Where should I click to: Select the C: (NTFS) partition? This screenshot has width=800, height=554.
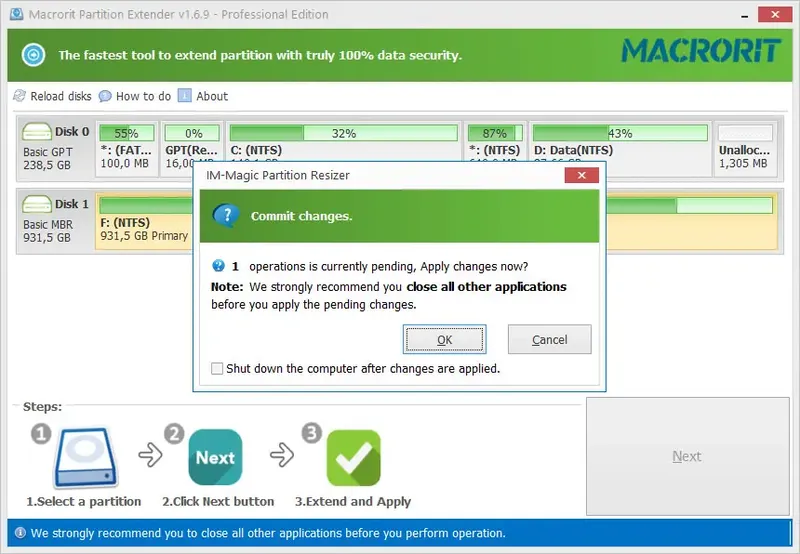344,148
